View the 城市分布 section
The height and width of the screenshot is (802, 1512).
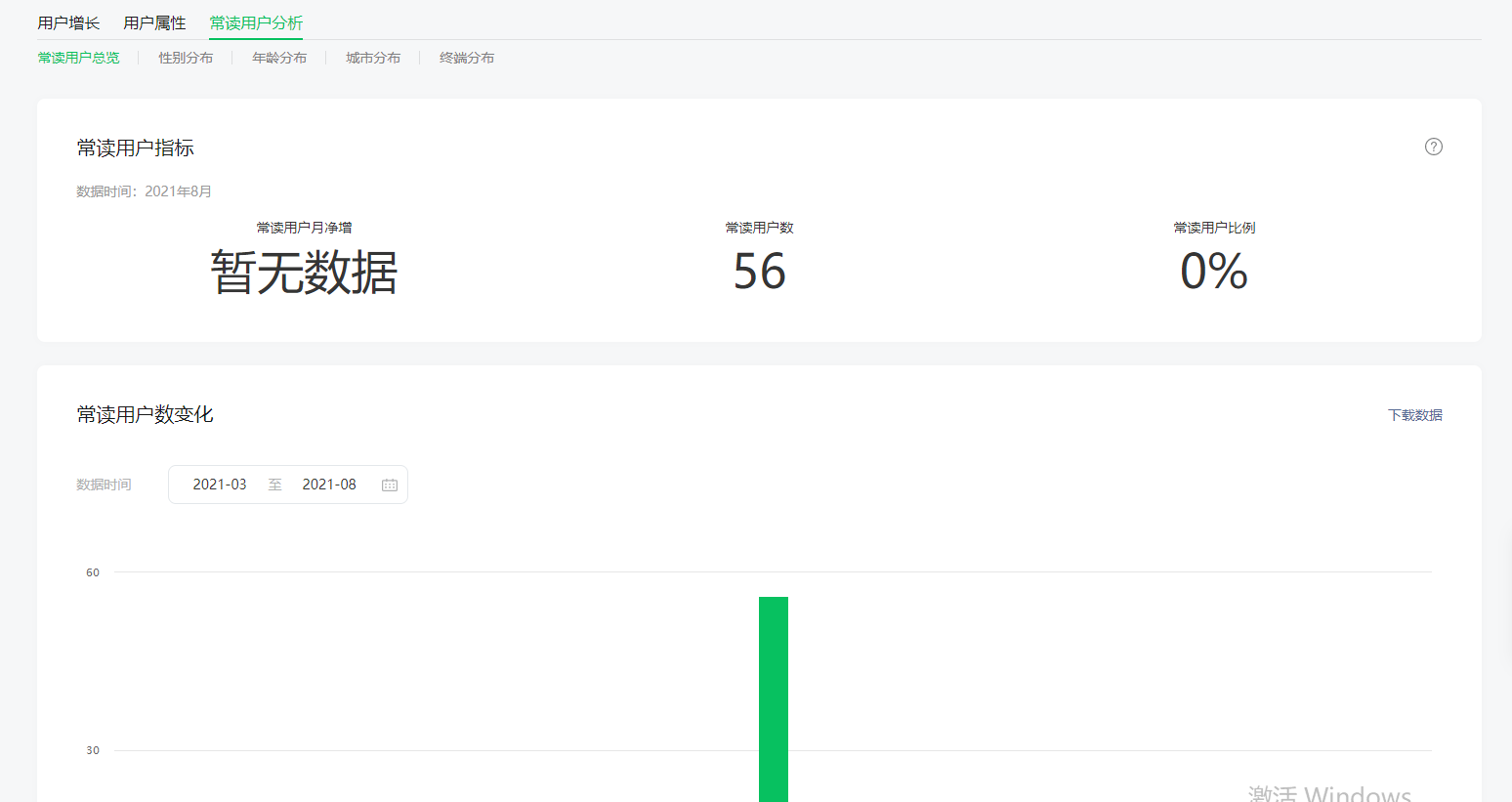pyautogui.click(x=373, y=58)
